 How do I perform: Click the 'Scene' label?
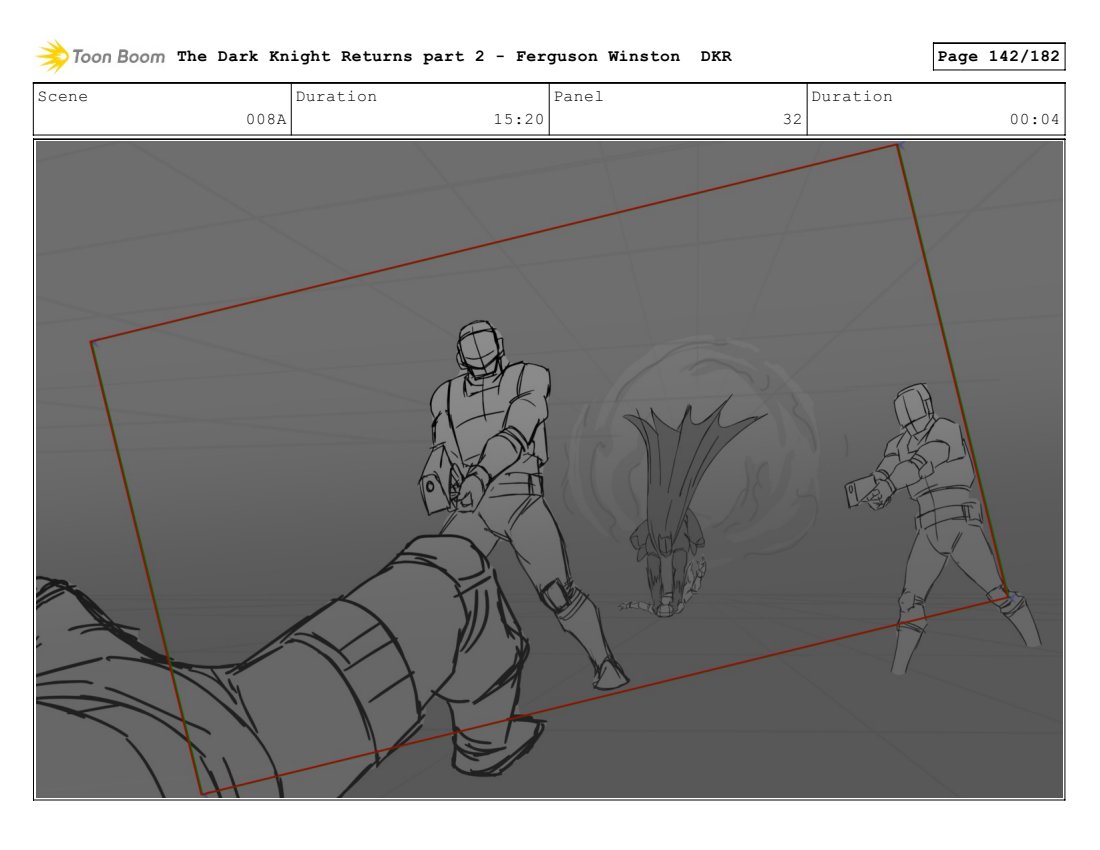pos(62,97)
